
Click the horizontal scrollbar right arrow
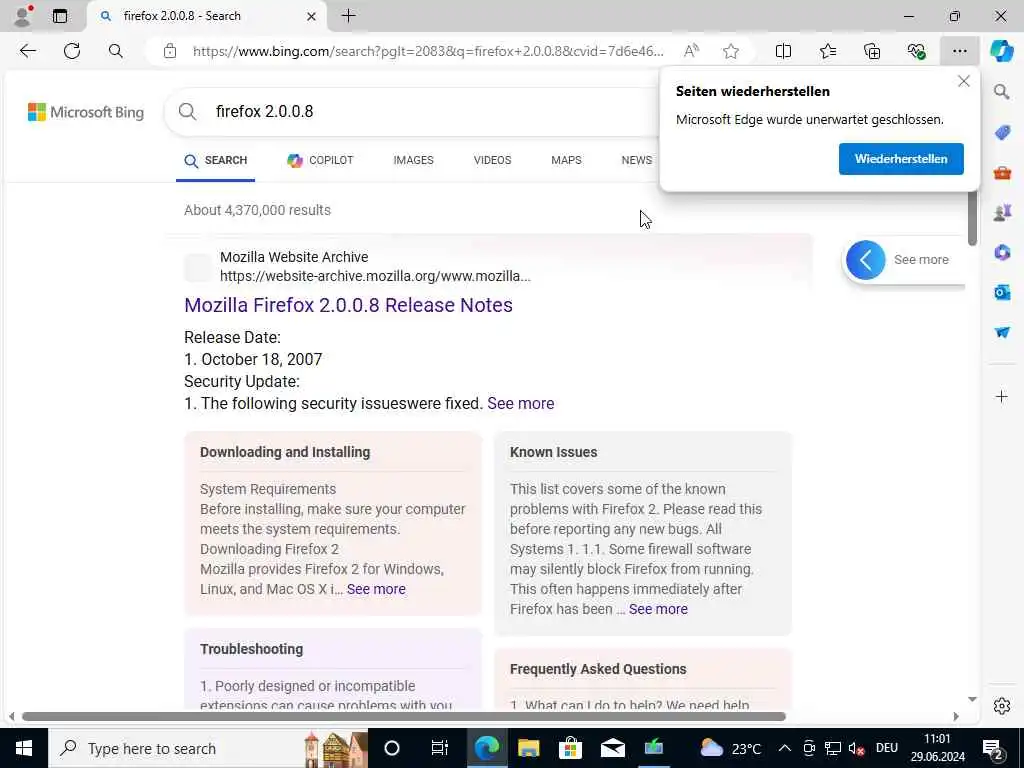coord(956,716)
